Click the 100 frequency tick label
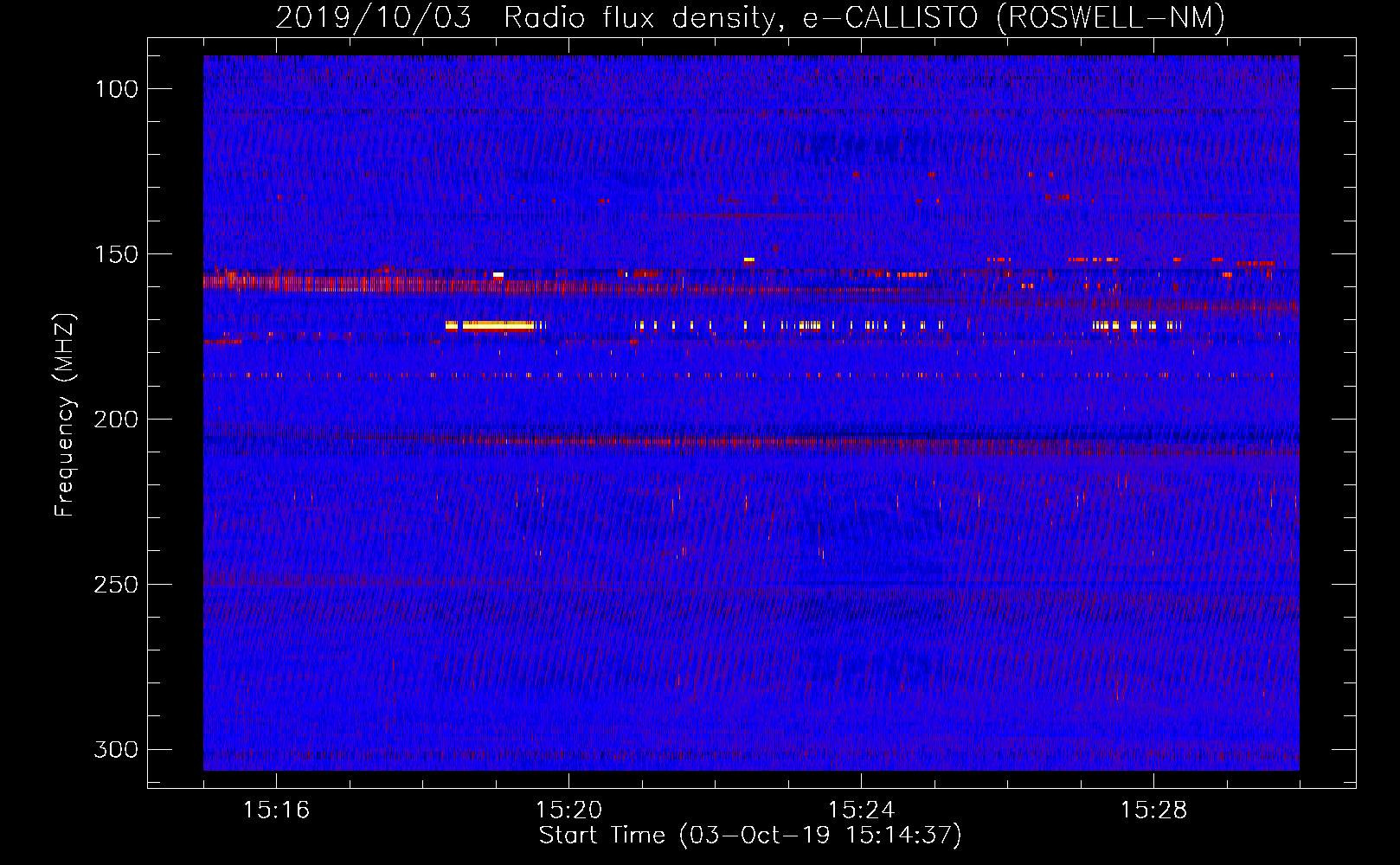This screenshot has width=1400, height=865. [x=116, y=89]
